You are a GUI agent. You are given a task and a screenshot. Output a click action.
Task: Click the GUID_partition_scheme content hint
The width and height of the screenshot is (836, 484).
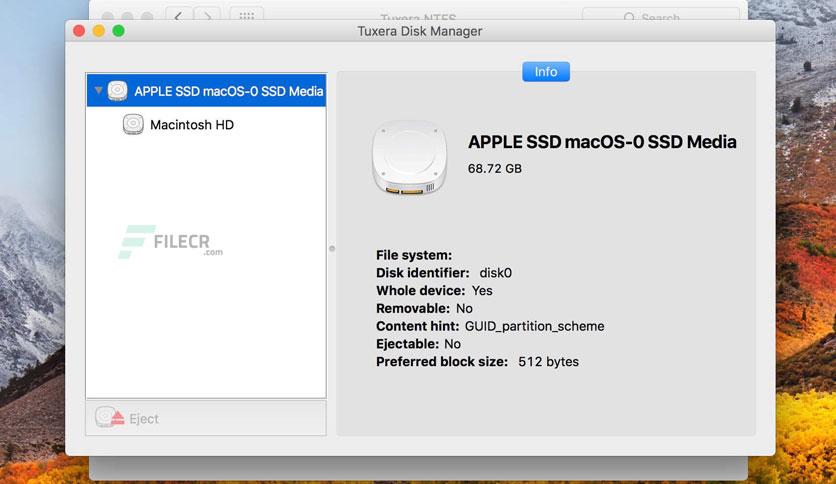click(x=534, y=326)
